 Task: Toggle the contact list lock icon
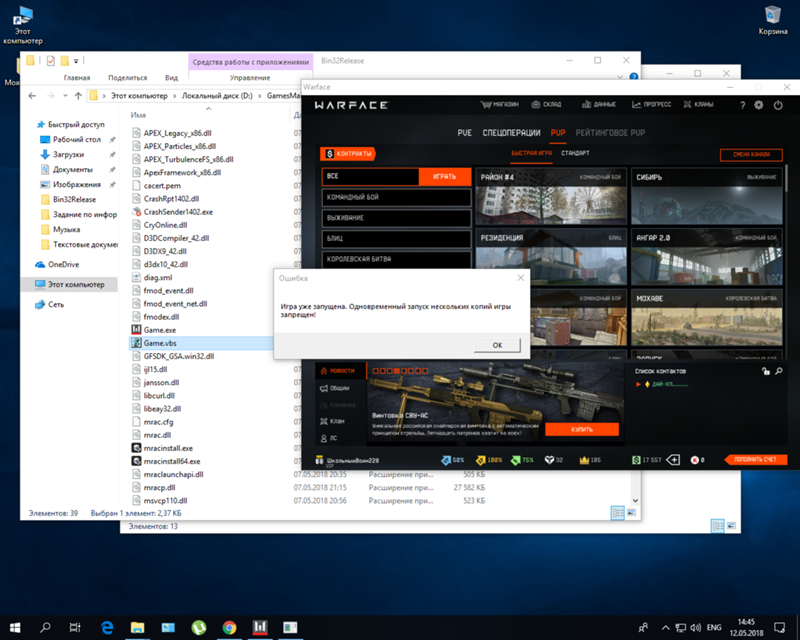point(766,372)
